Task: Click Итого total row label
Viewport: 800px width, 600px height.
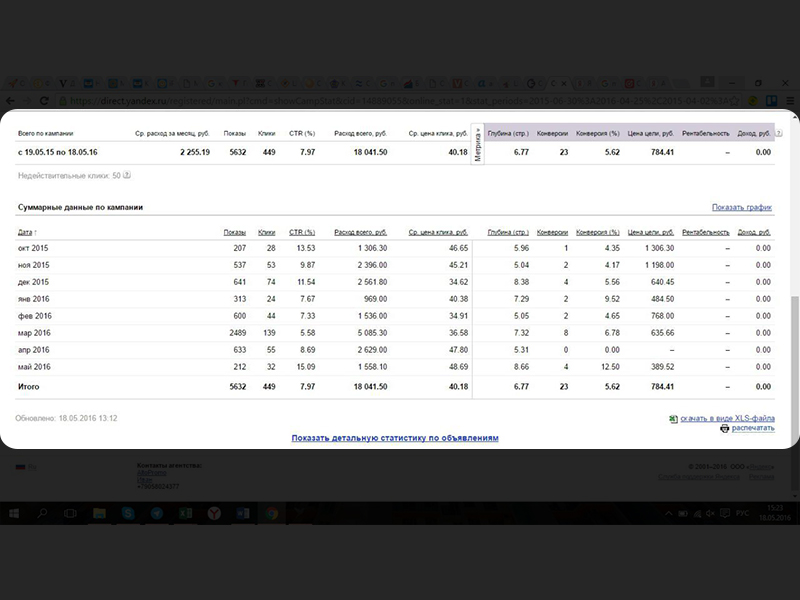Action: click(29, 386)
